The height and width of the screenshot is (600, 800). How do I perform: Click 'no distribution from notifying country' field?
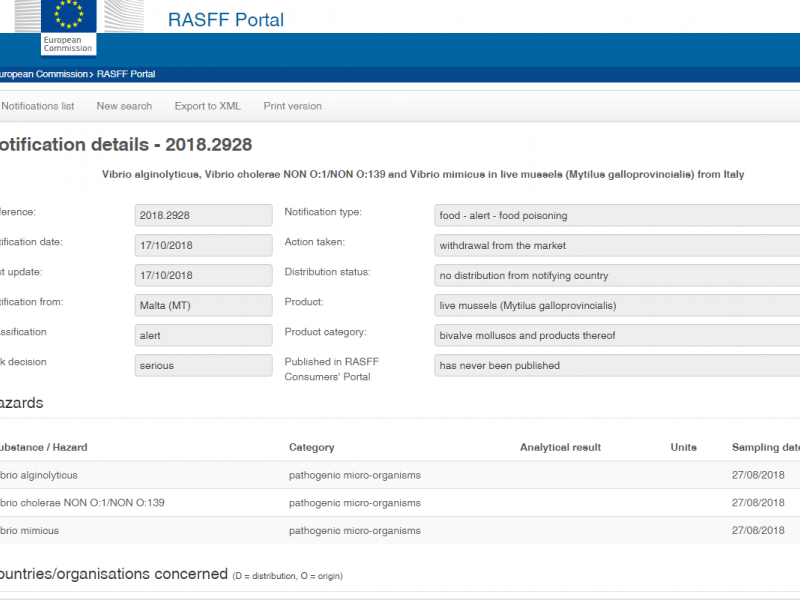point(617,276)
